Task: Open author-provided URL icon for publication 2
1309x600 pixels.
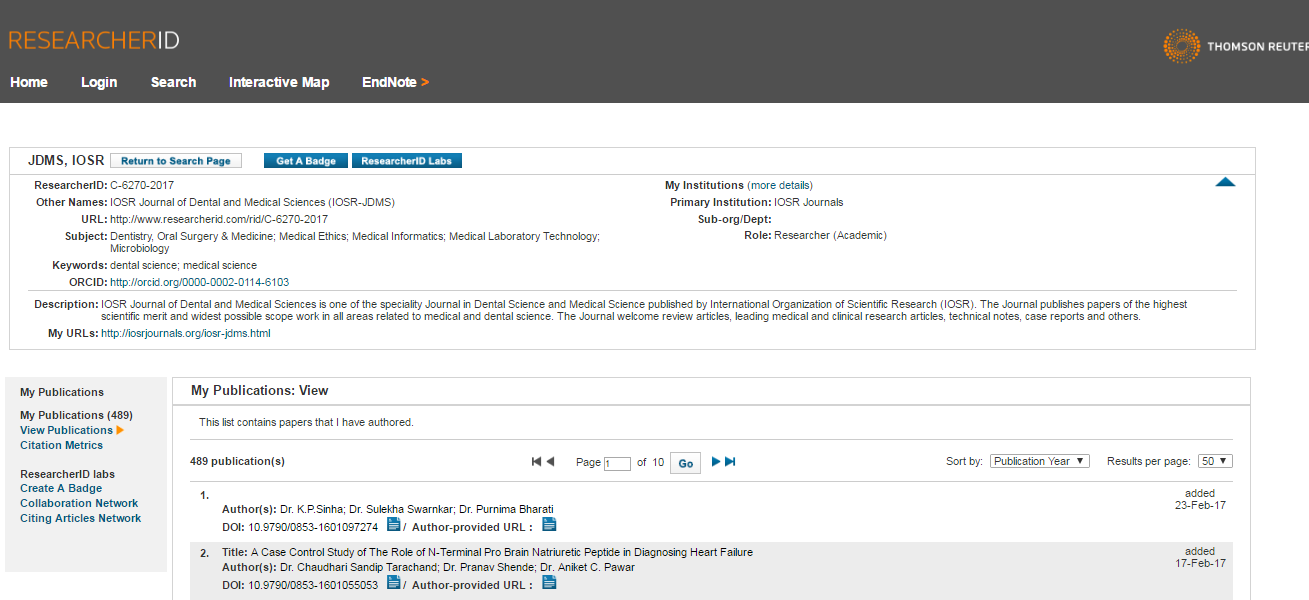Action: pos(549,582)
